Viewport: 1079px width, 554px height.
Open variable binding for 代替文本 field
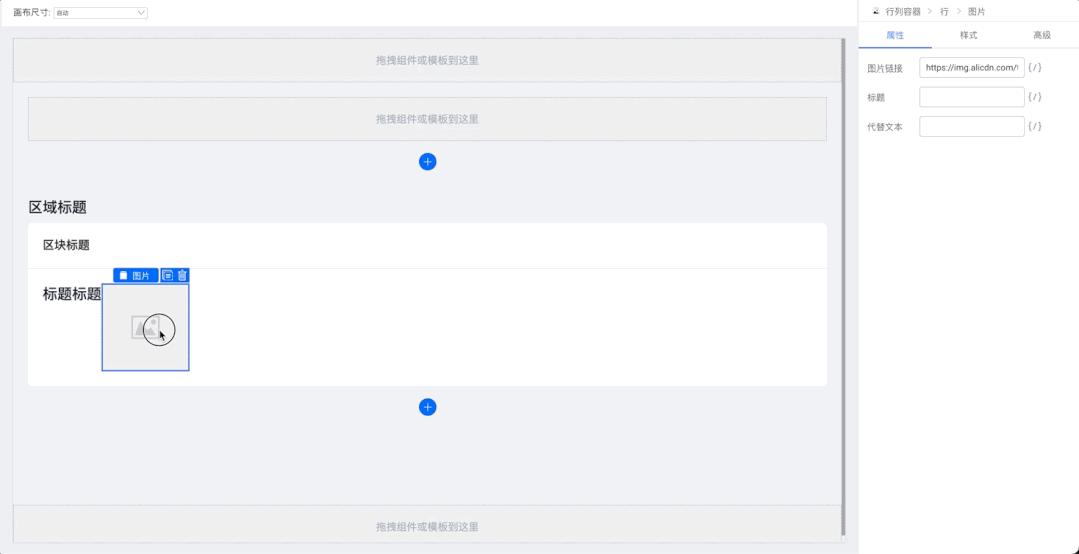pyautogui.click(x=1035, y=126)
